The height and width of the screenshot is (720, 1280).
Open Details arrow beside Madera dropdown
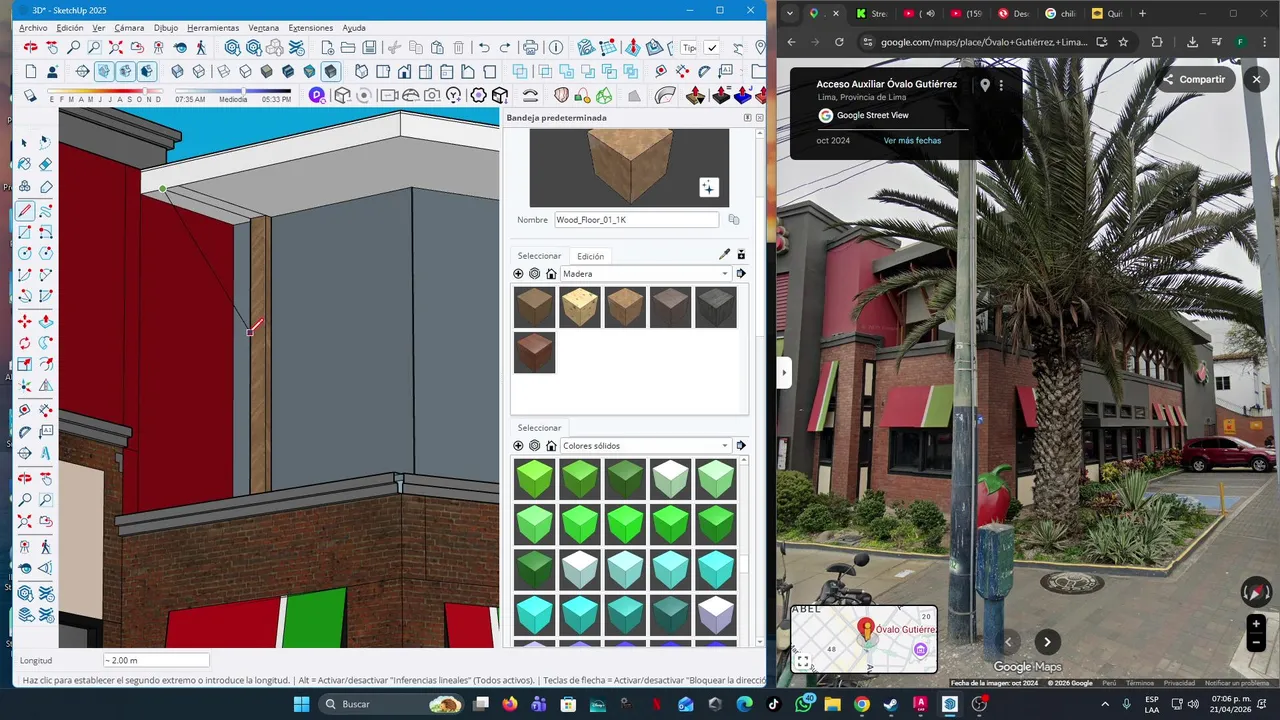741,274
